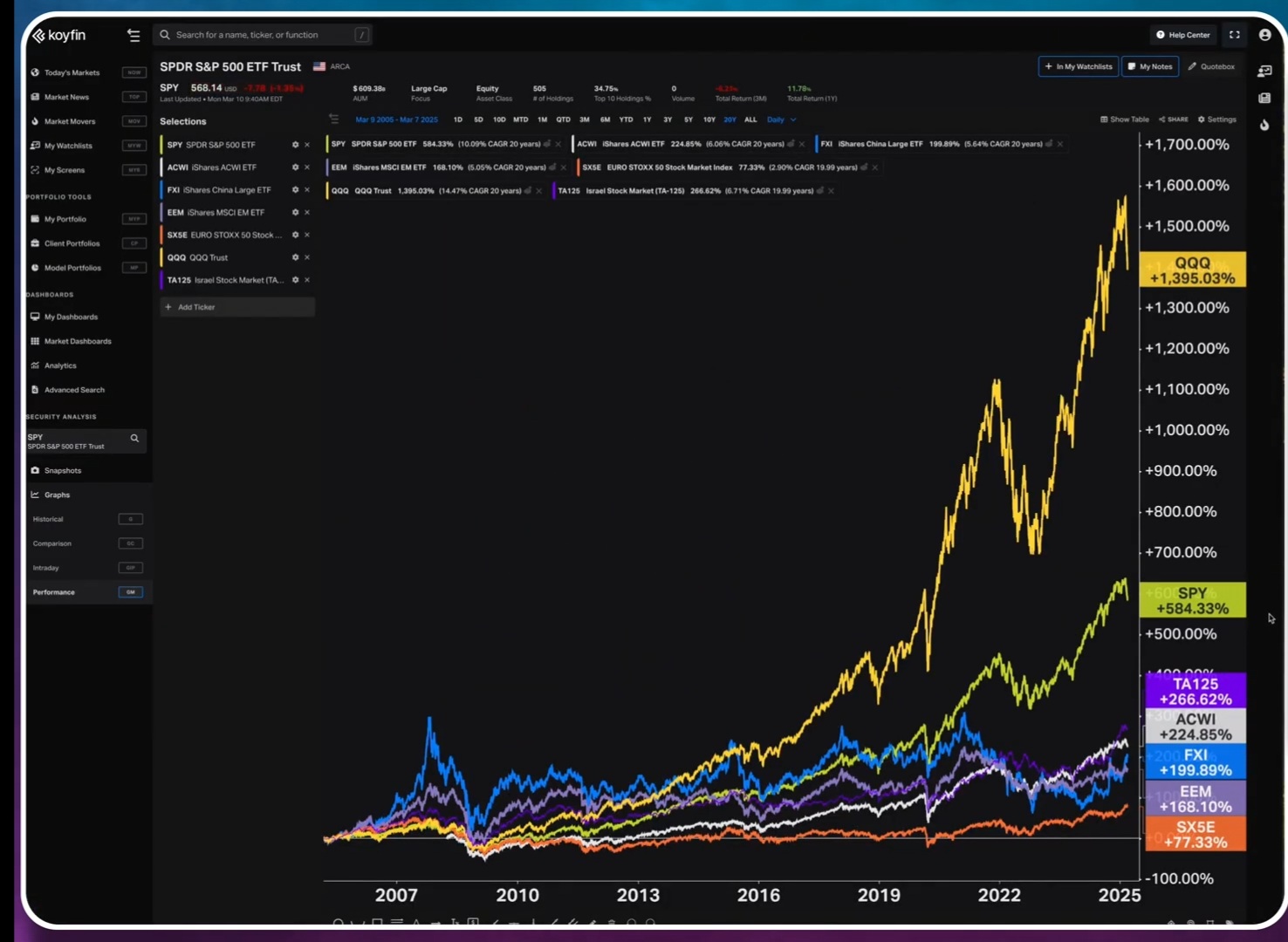Select the 10Y time range
The width and height of the screenshot is (1288, 942).
click(709, 119)
